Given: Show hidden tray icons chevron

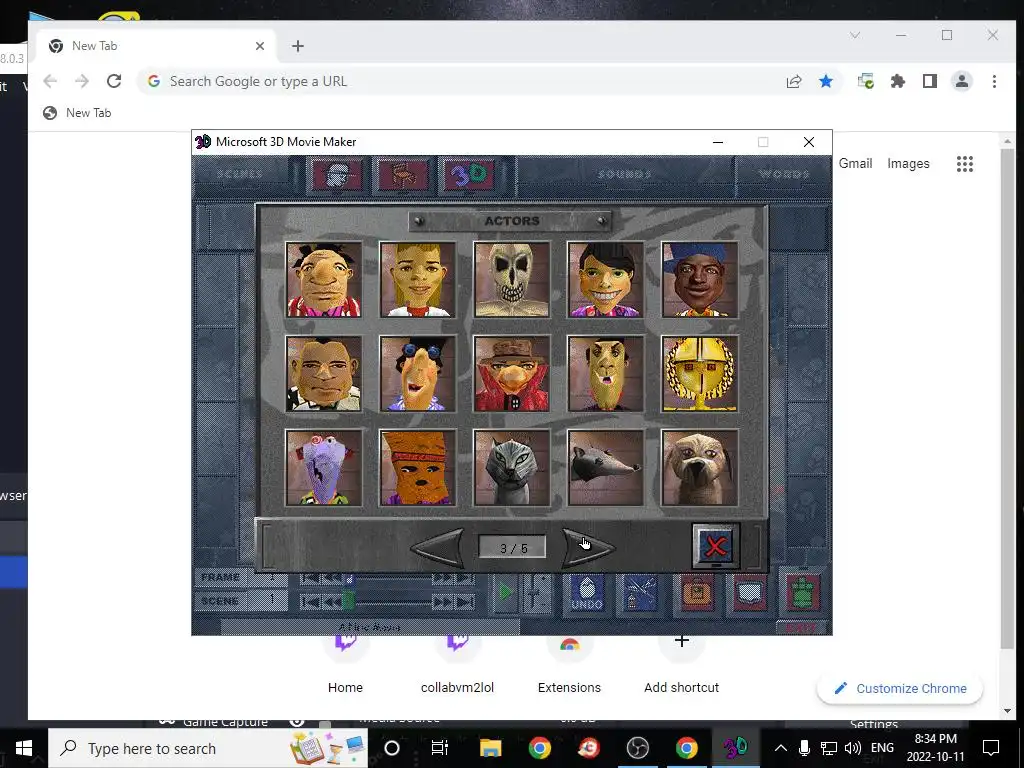Looking at the screenshot, I should (780, 748).
